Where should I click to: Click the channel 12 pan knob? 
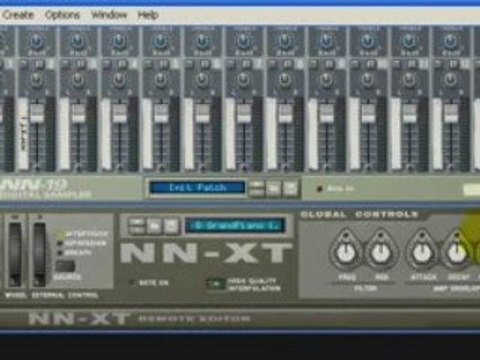click(x=450, y=79)
